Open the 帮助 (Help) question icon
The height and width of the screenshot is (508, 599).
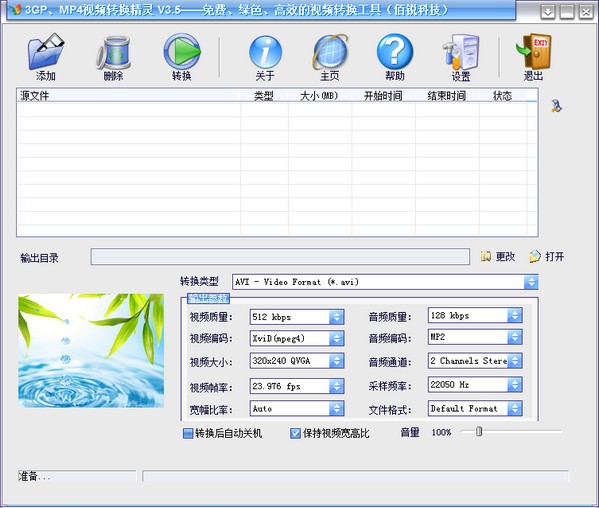click(395, 52)
